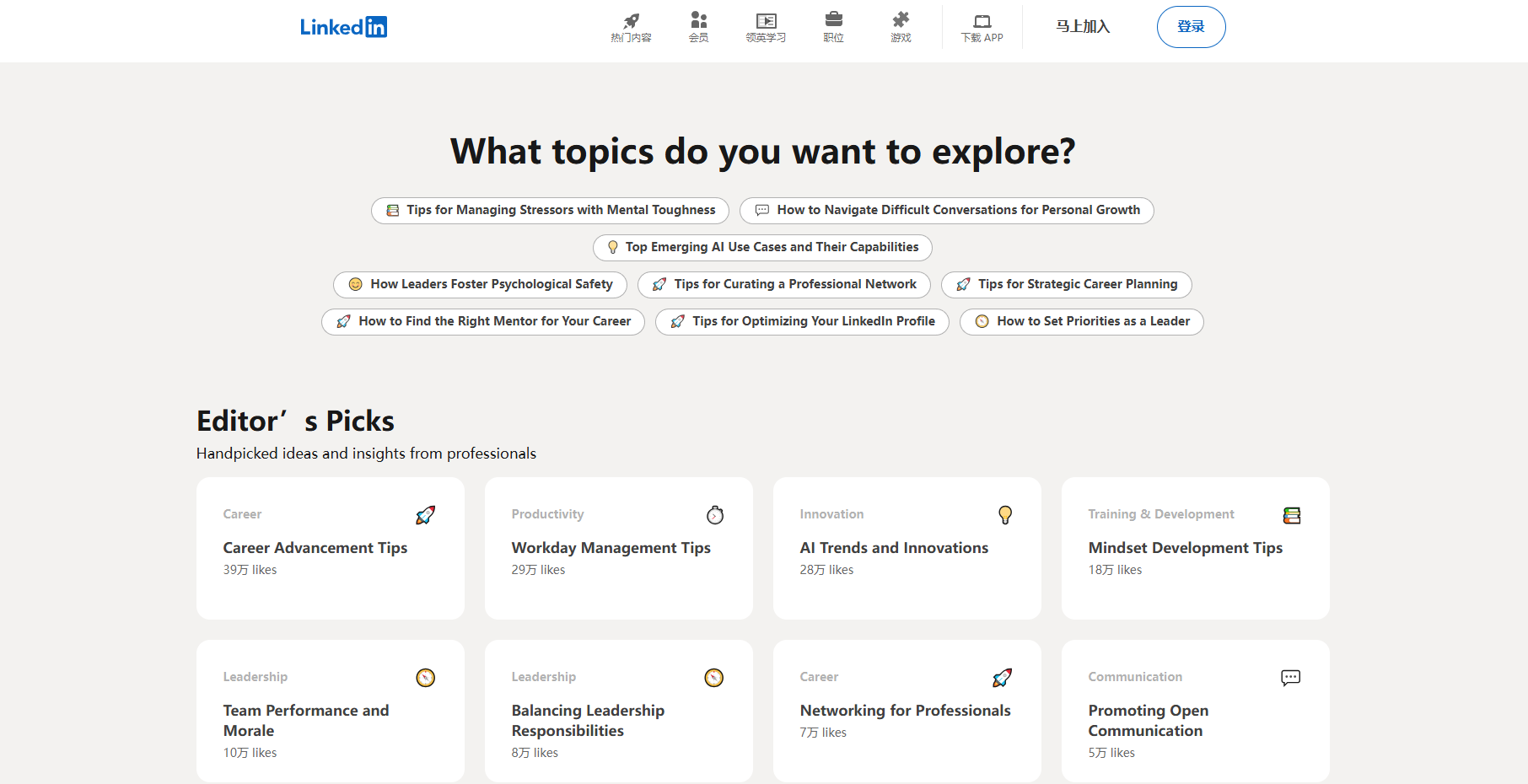Click the LinkedIn logo
This screenshot has width=1528, height=784.
(x=343, y=27)
